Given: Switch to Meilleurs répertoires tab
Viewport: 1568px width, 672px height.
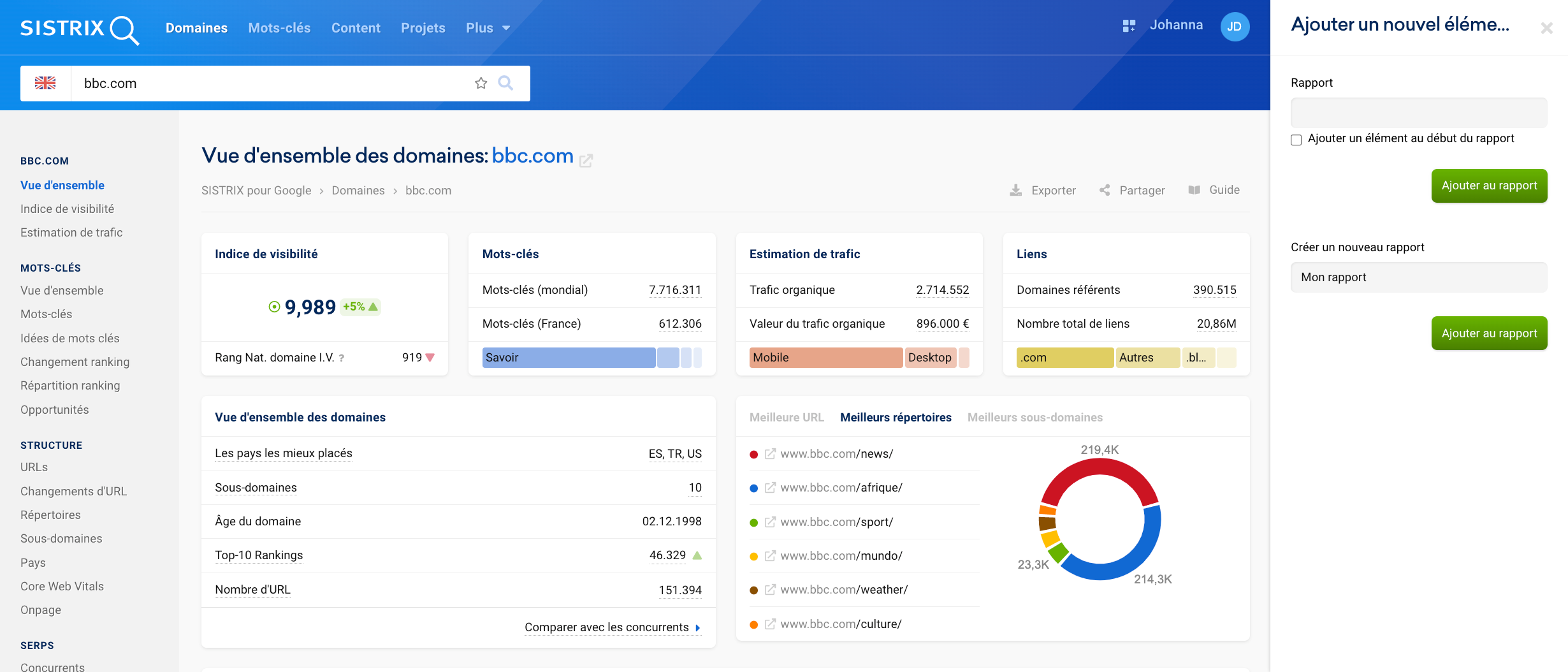Looking at the screenshot, I should [x=896, y=418].
